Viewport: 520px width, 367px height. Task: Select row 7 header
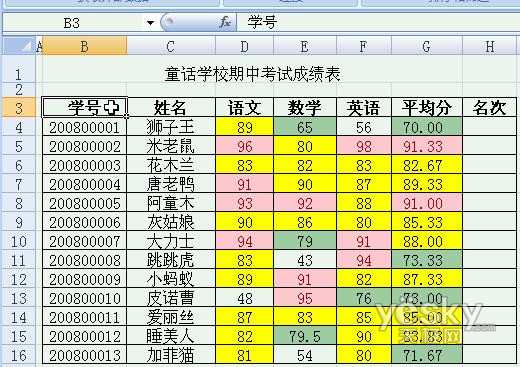click(19, 184)
